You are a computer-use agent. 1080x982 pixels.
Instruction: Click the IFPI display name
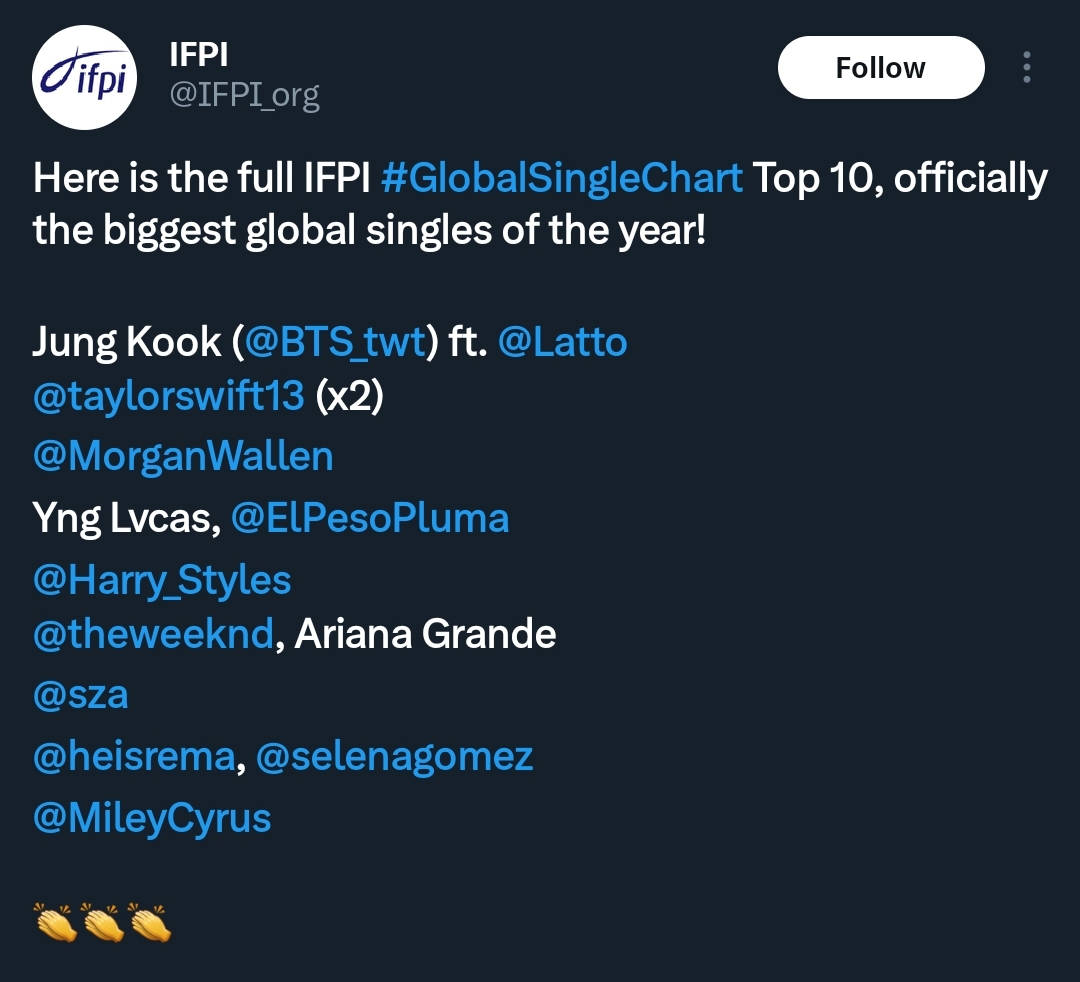(198, 54)
